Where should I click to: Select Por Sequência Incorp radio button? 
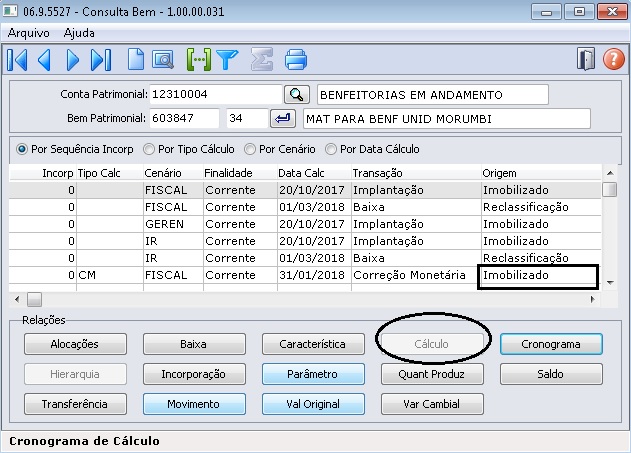[22, 149]
